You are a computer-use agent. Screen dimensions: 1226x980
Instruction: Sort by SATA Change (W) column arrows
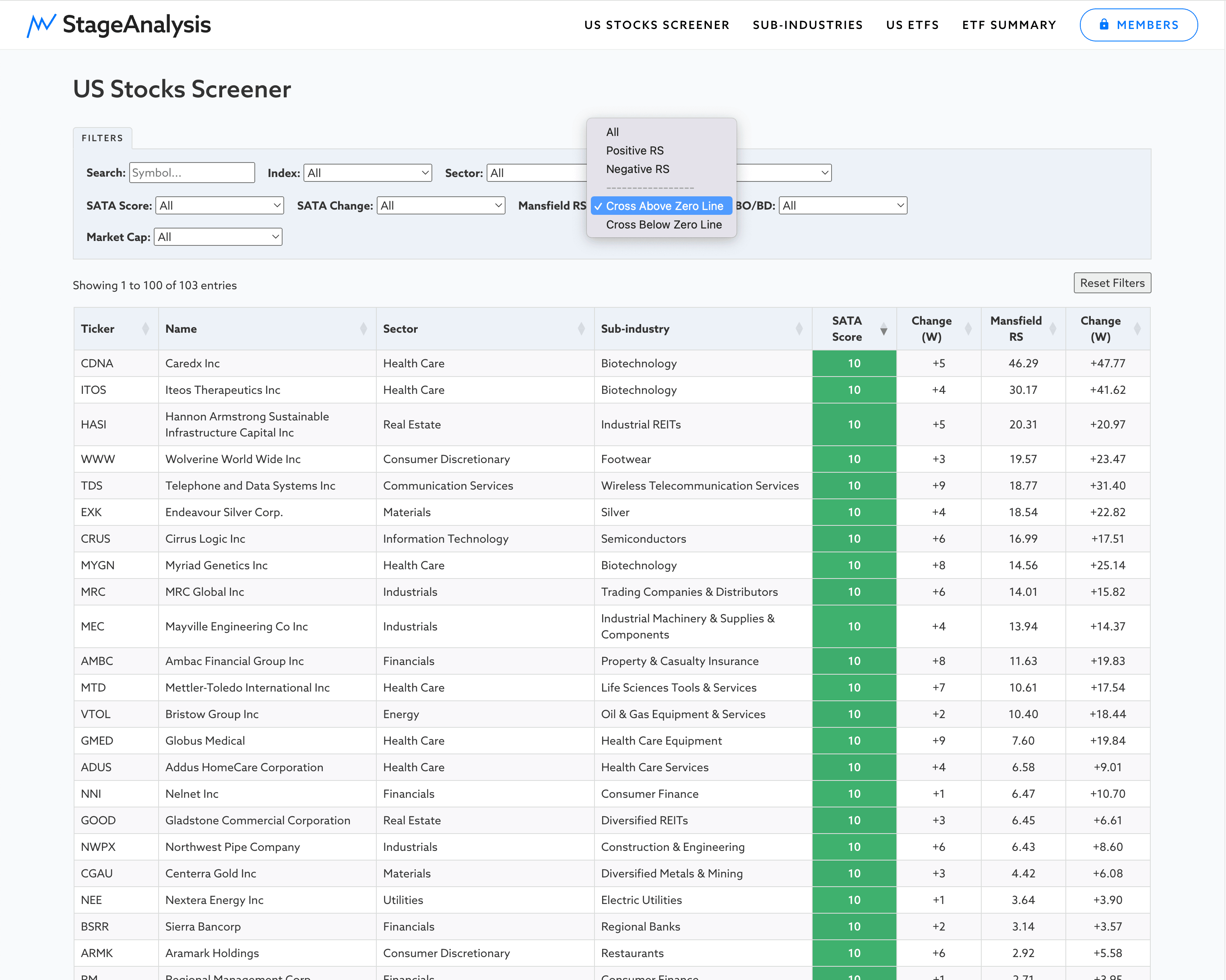click(968, 329)
